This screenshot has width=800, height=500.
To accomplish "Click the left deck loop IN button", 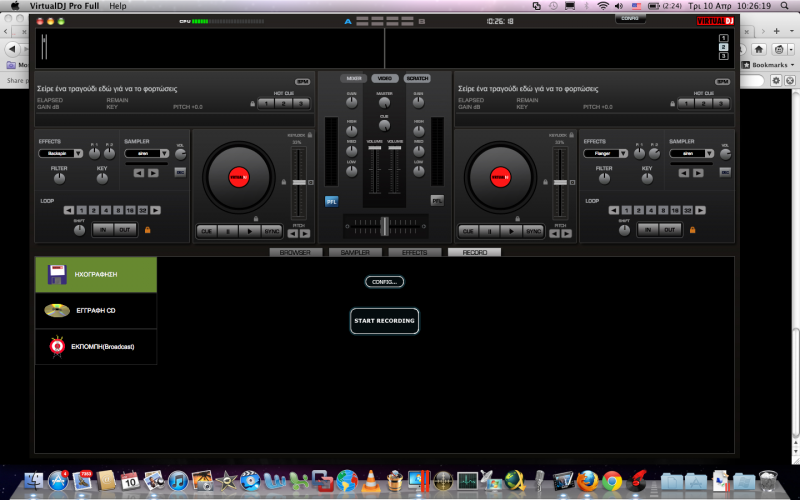I will 103,230.
